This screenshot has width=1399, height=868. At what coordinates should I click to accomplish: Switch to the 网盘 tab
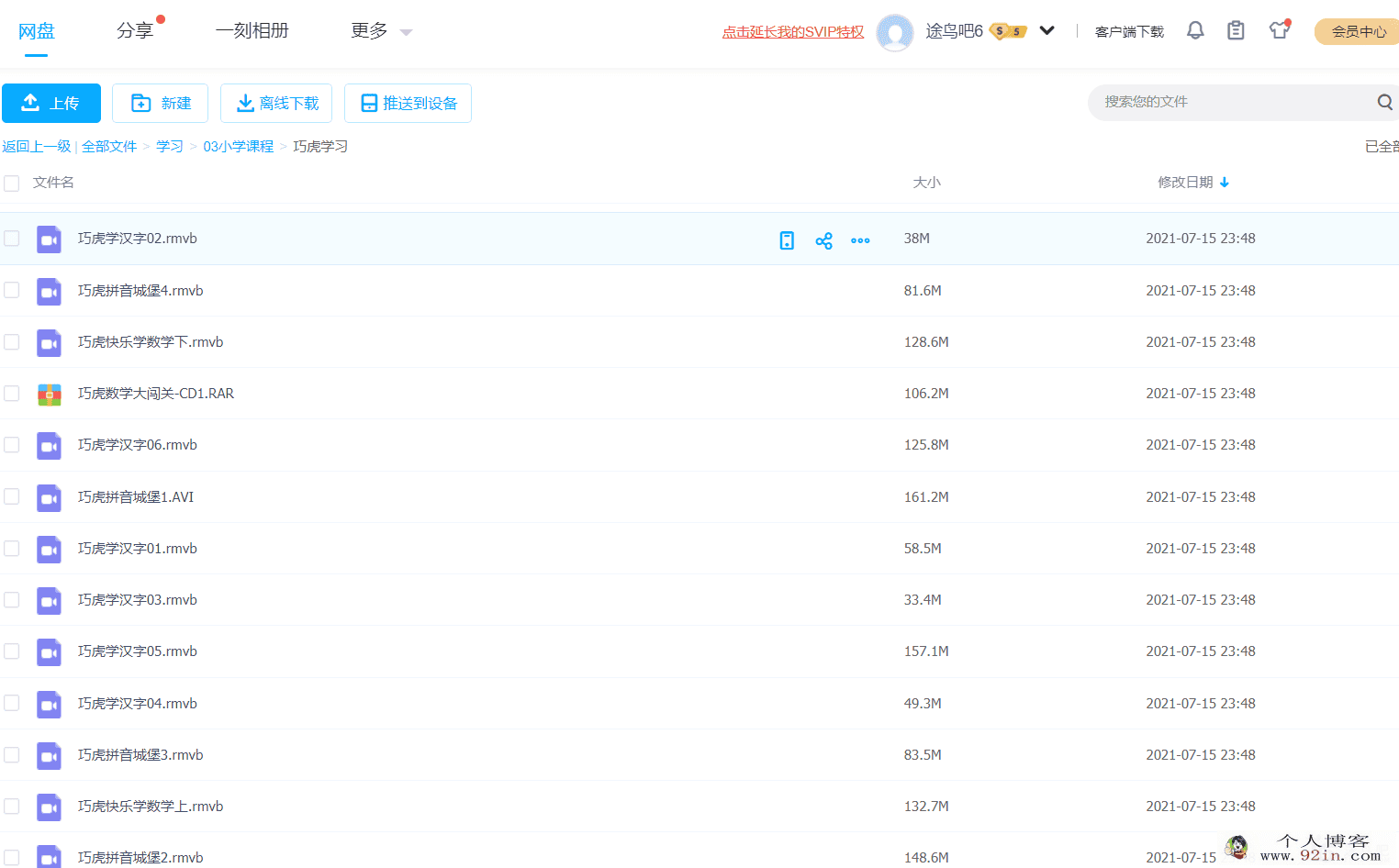tap(37, 31)
